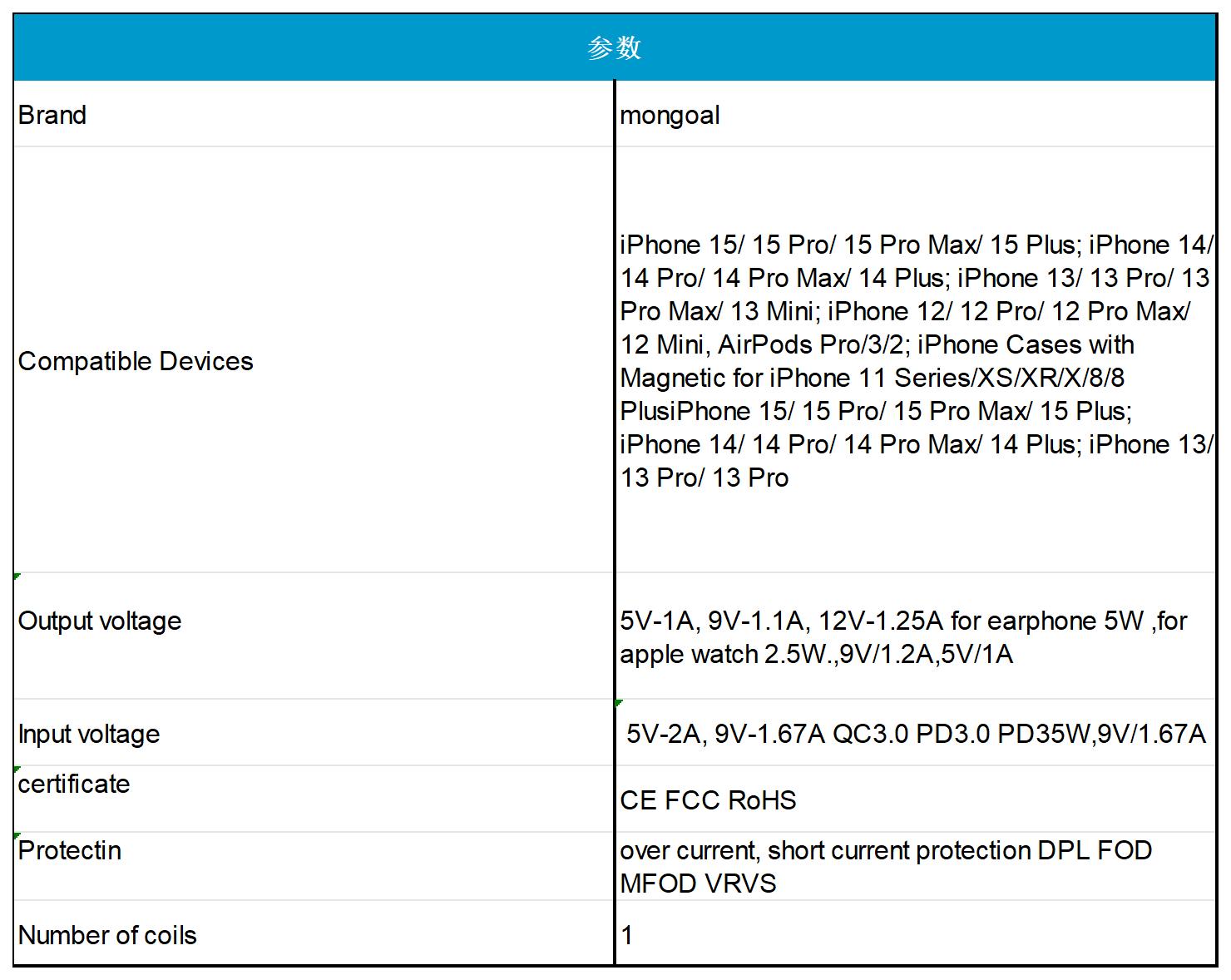Image resolution: width=1231 pixels, height=980 pixels.
Task: Click the Brand label cell
Action: pos(314,114)
